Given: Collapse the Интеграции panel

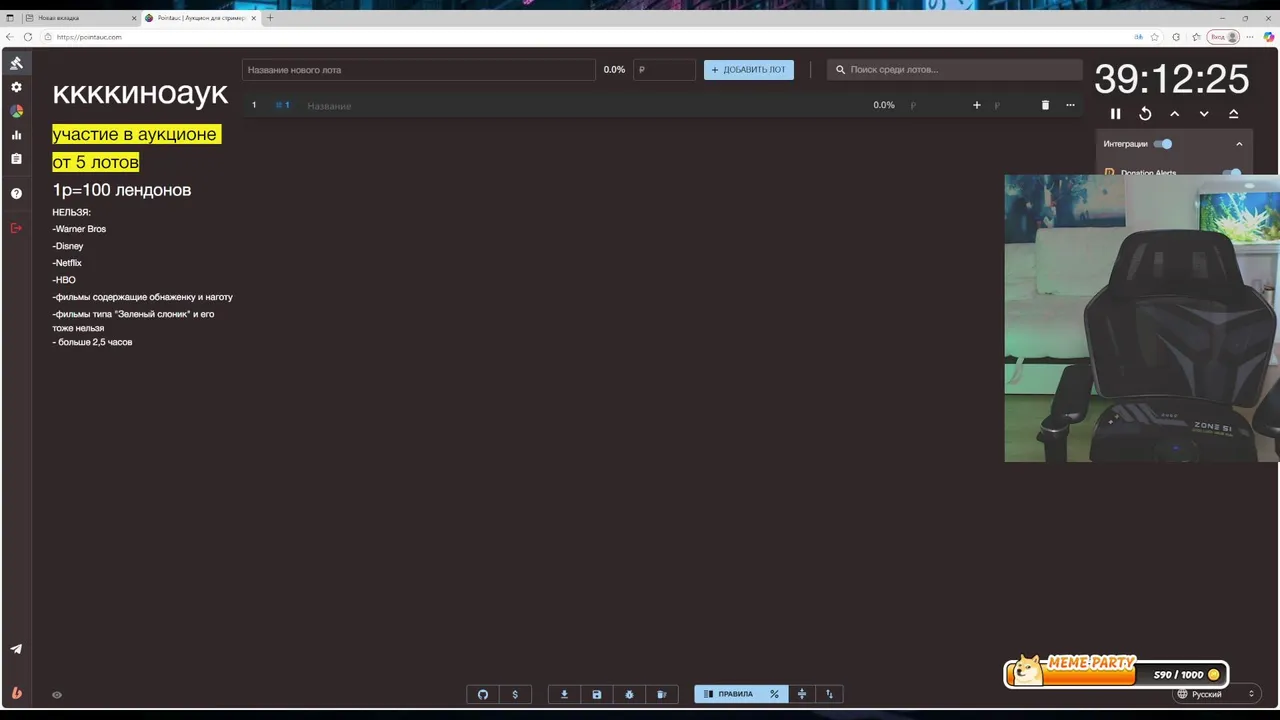Looking at the screenshot, I should pos(1239,144).
